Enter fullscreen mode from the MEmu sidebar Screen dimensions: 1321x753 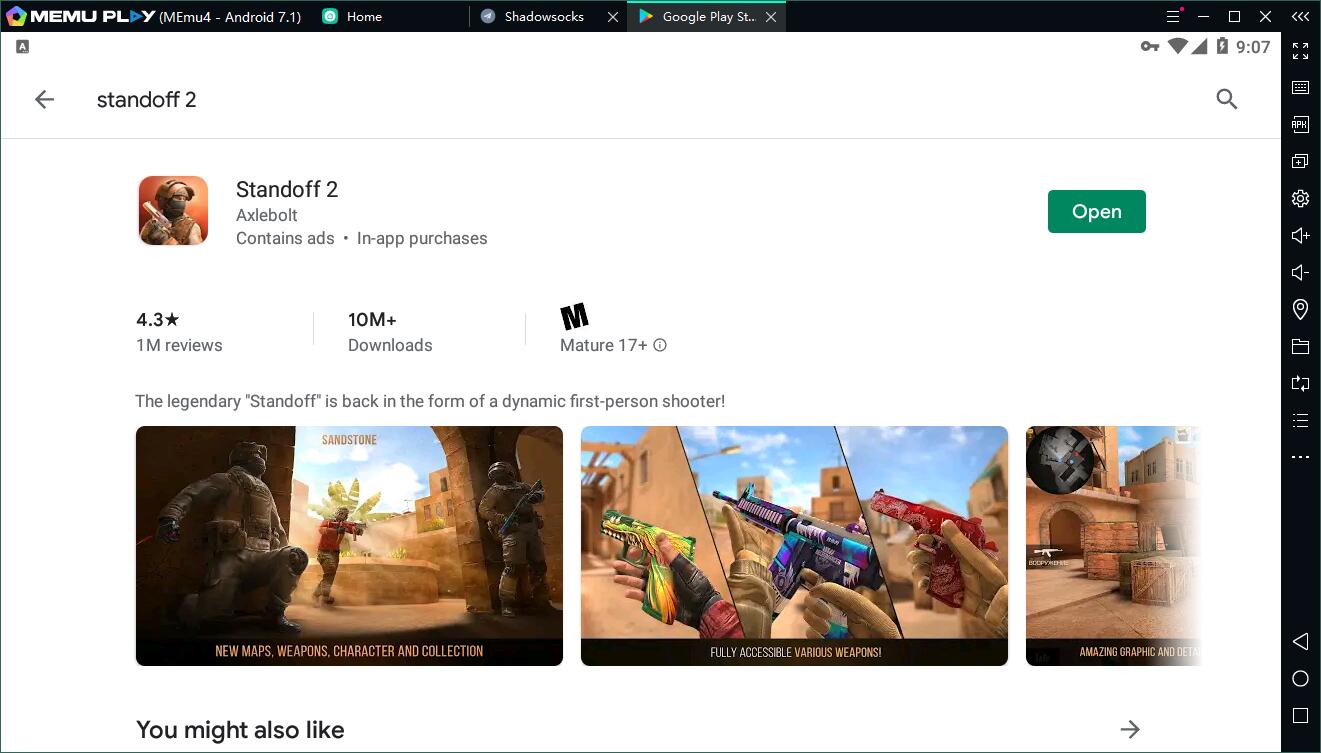[x=1300, y=51]
